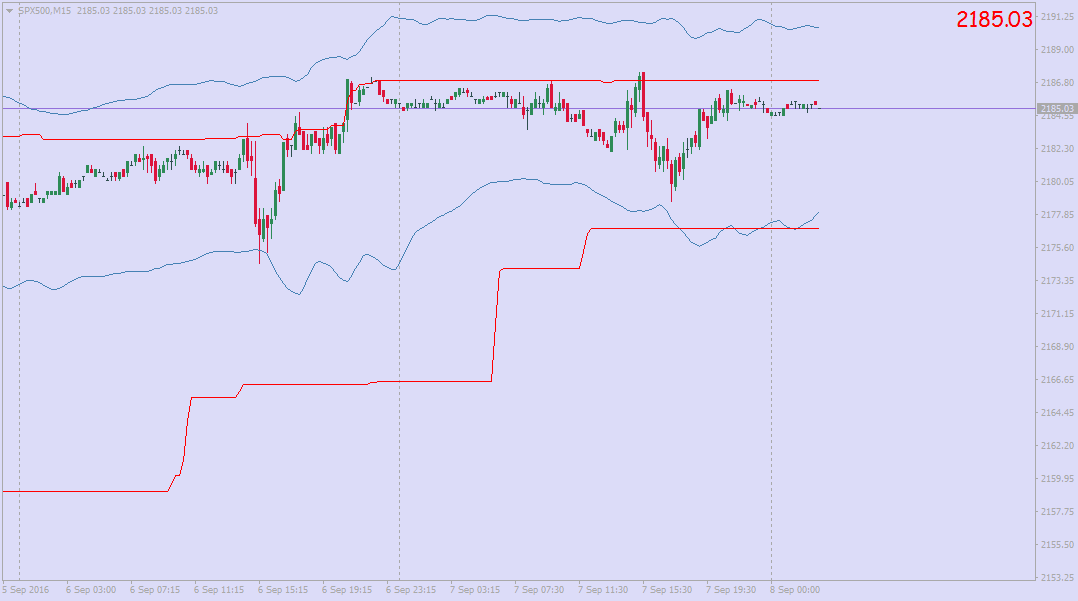This screenshot has height=601, width=1078.
Task: Click the 7 Sep 07:30 time label
Action: (538, 590)
